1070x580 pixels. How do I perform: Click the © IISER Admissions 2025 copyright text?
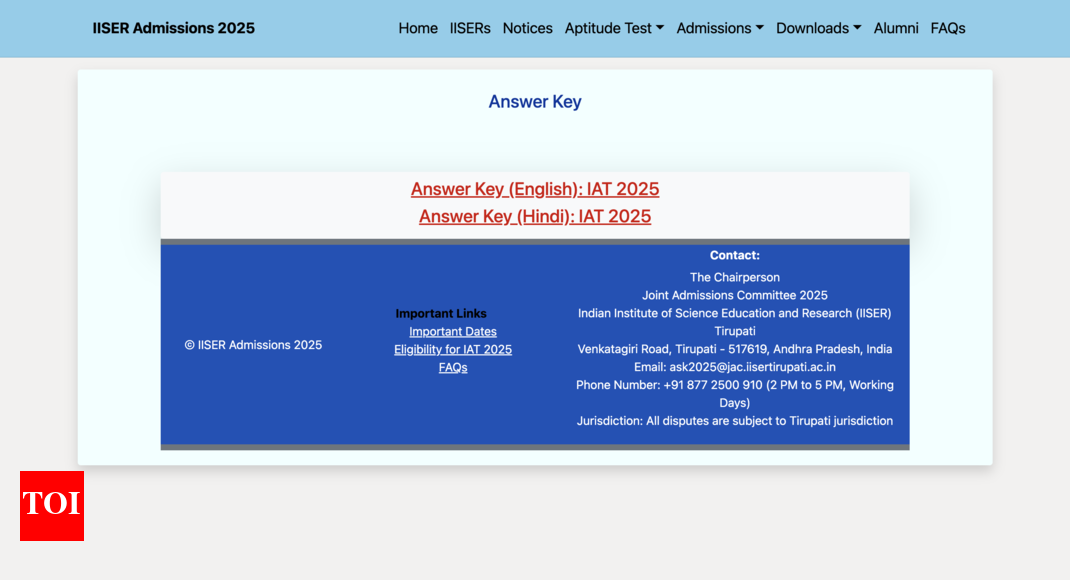pos(253,345)
